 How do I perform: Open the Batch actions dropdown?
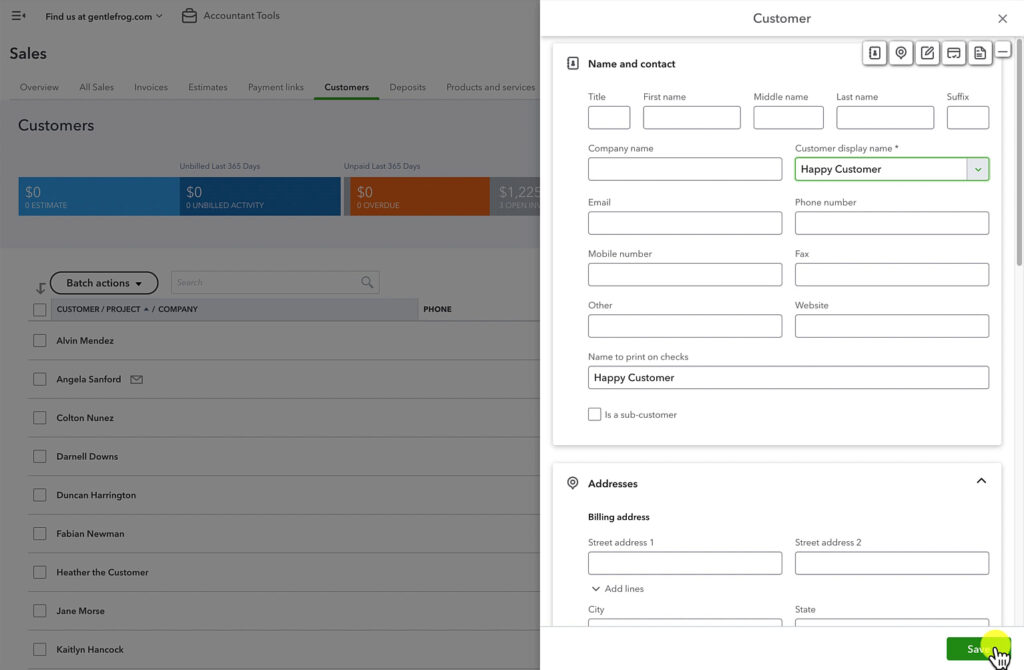click(103, 282)
